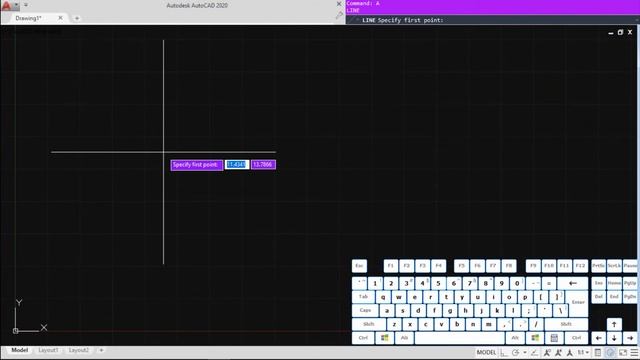Minimize the drawing viewport window
640x360 pixels.
611,33
